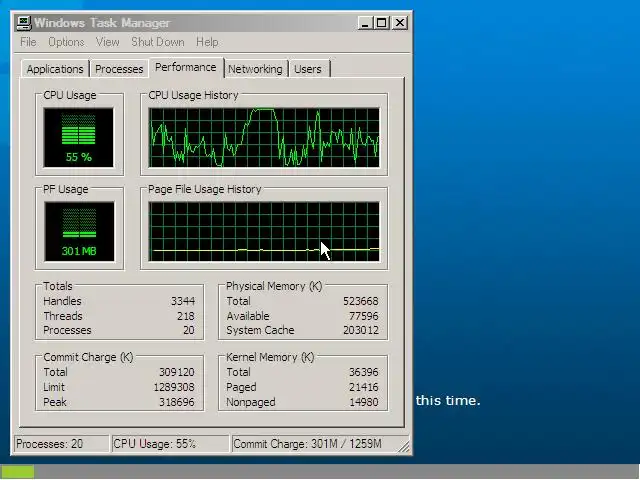Switch to the Processes tab
Screen dimensions: 640x480
click(119, 69)
